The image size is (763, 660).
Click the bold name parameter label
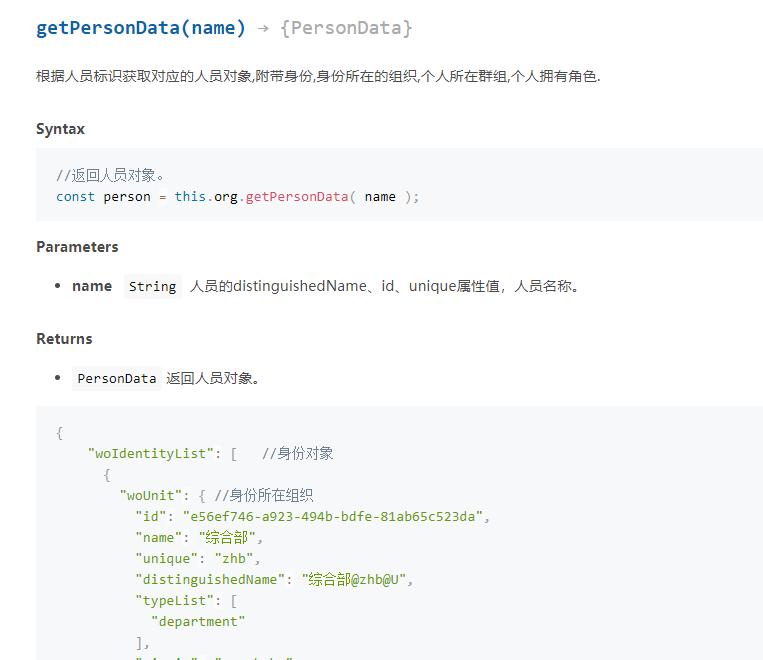coord(92,286)
